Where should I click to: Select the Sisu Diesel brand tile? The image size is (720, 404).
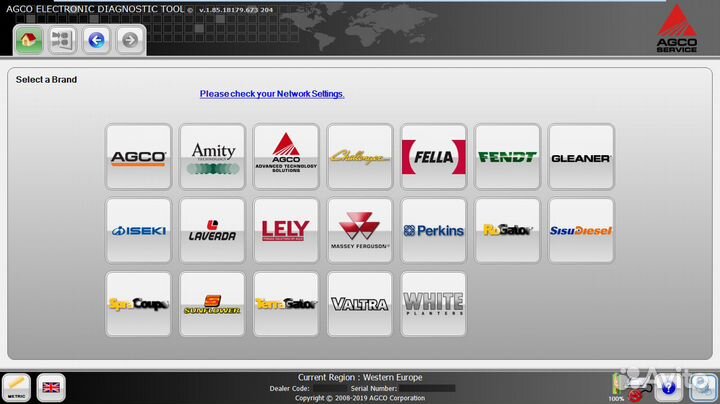[581, 231]
